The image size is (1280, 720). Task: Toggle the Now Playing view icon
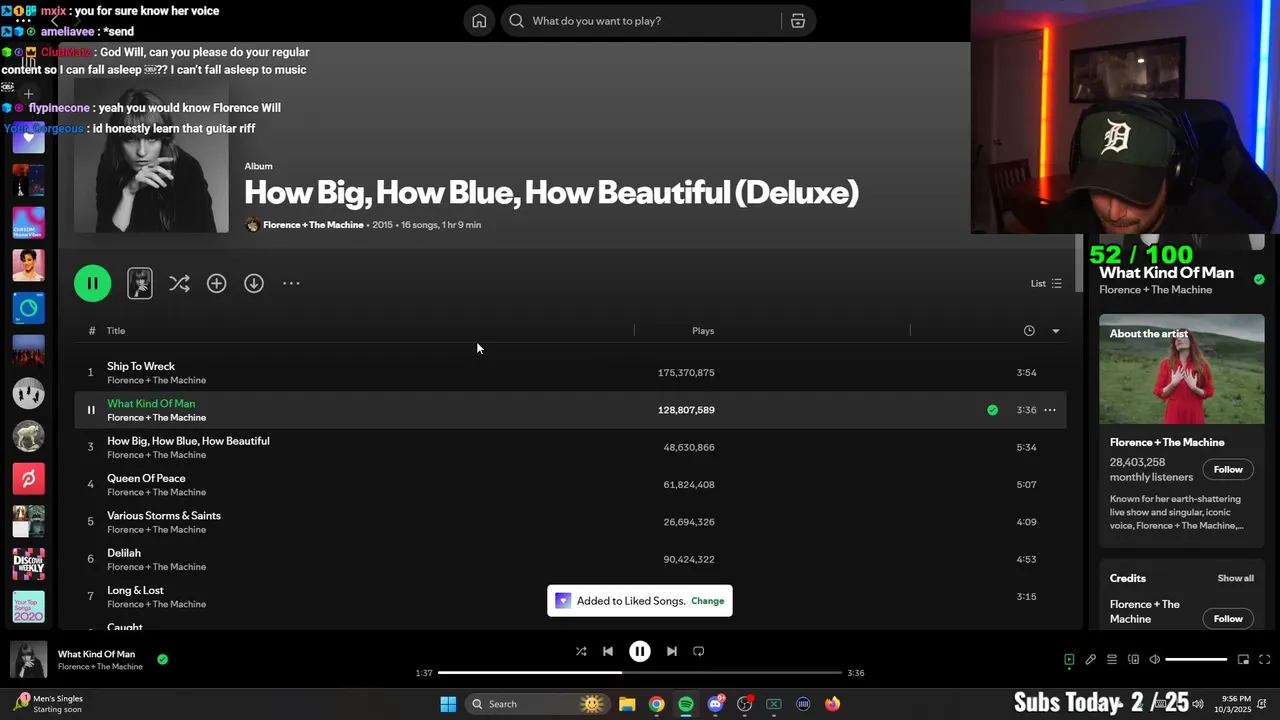tap(1069, 660)
